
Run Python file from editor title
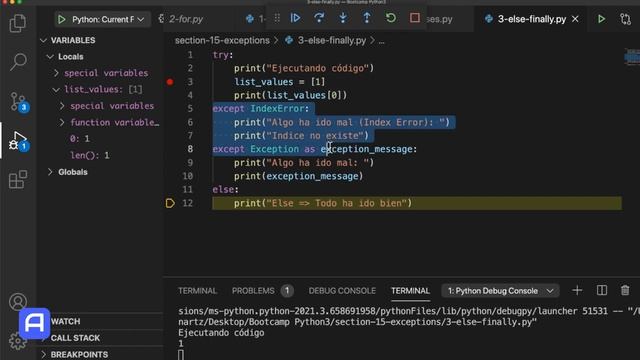pyautogui.click(x=601, y=19)
